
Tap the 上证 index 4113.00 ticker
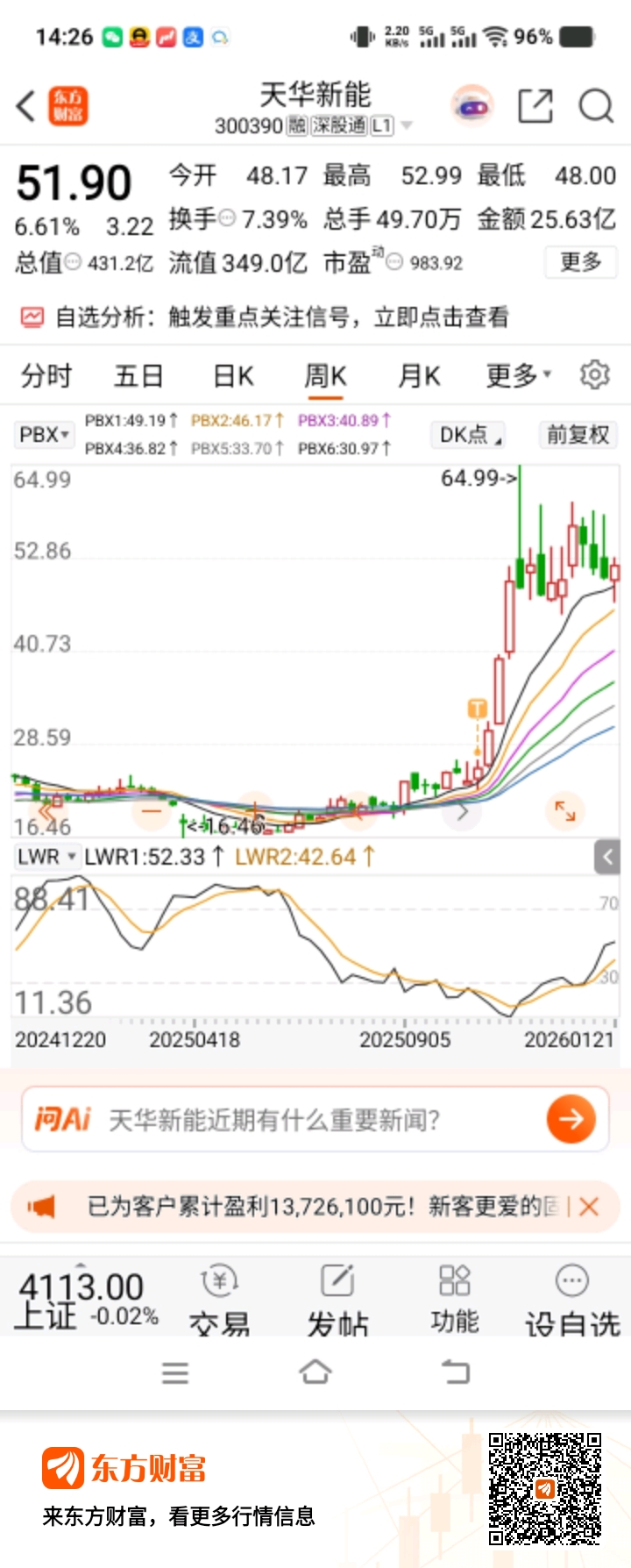88,1300
